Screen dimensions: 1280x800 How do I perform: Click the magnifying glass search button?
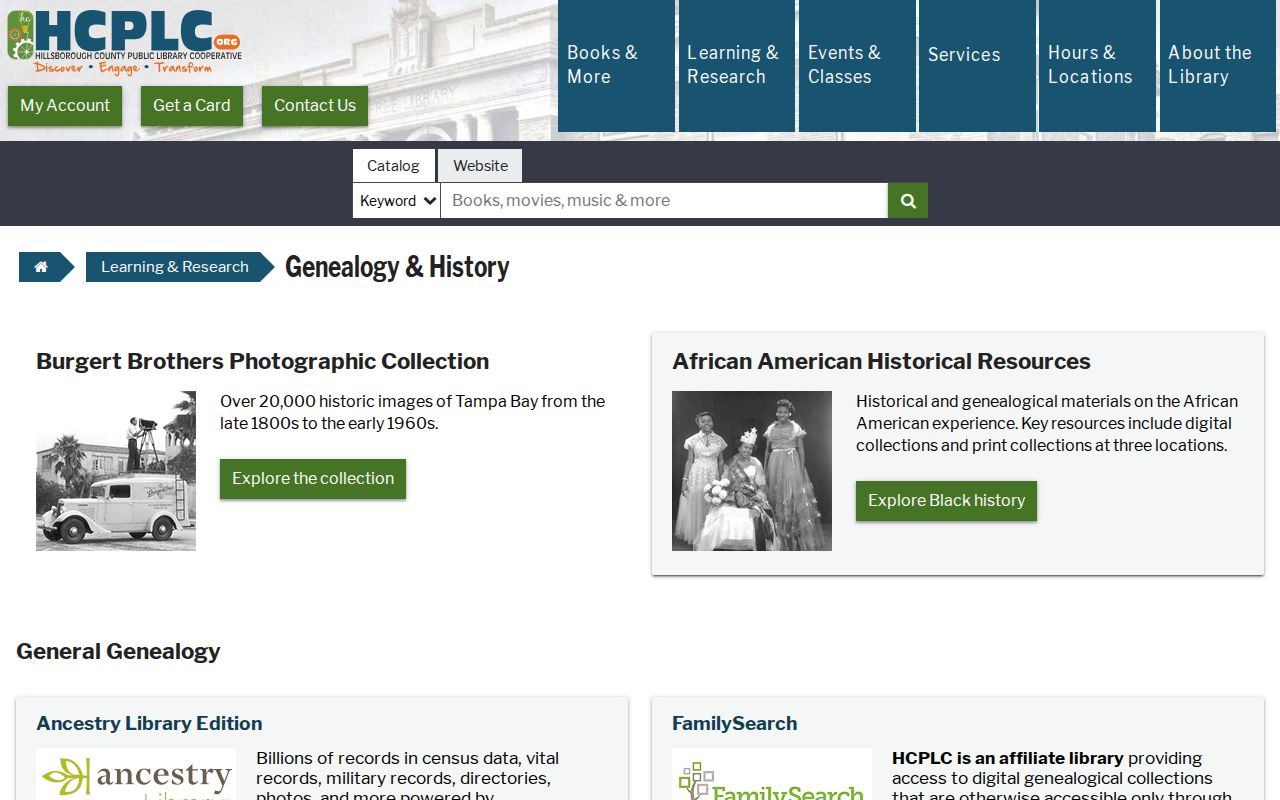pyautogui.click(x=908, y=200)
